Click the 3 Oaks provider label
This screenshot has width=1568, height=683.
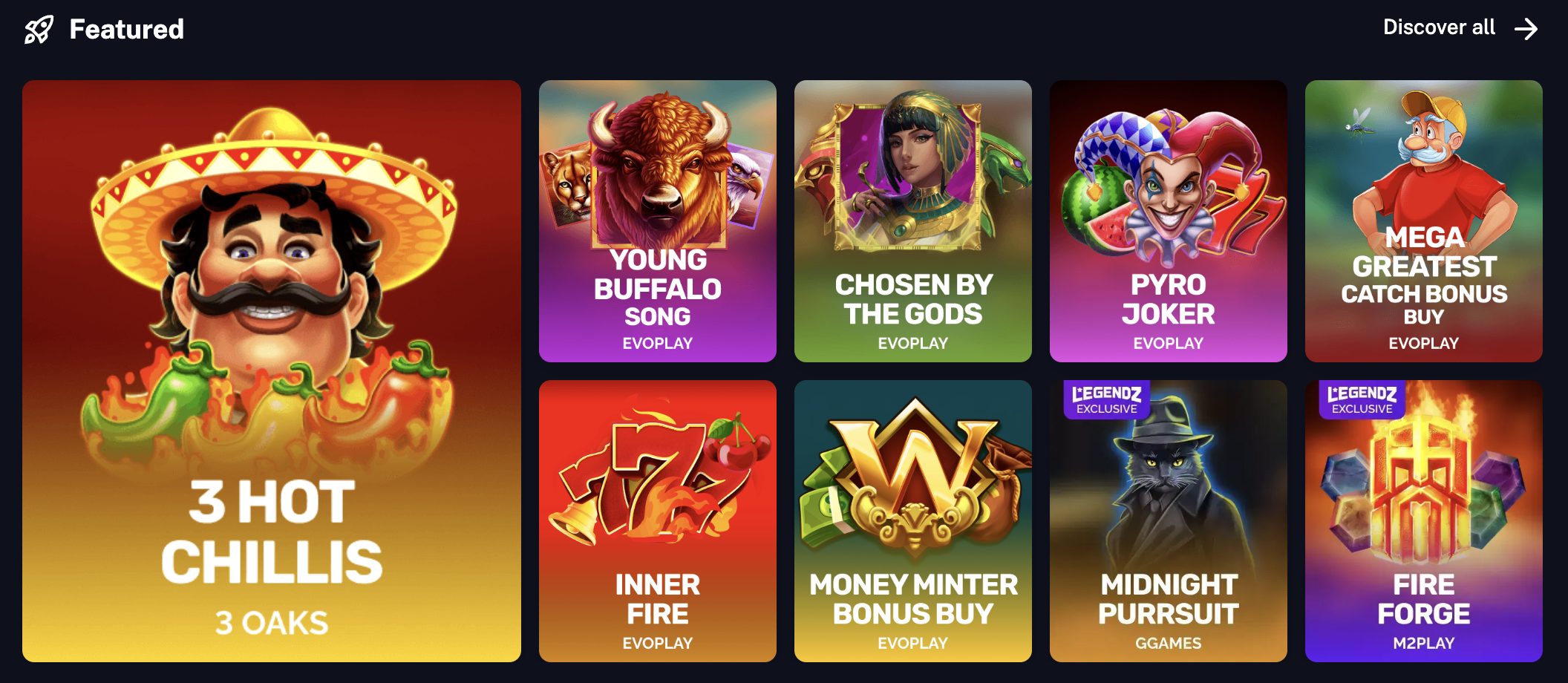pyautogui.click(x=272, y=623)
